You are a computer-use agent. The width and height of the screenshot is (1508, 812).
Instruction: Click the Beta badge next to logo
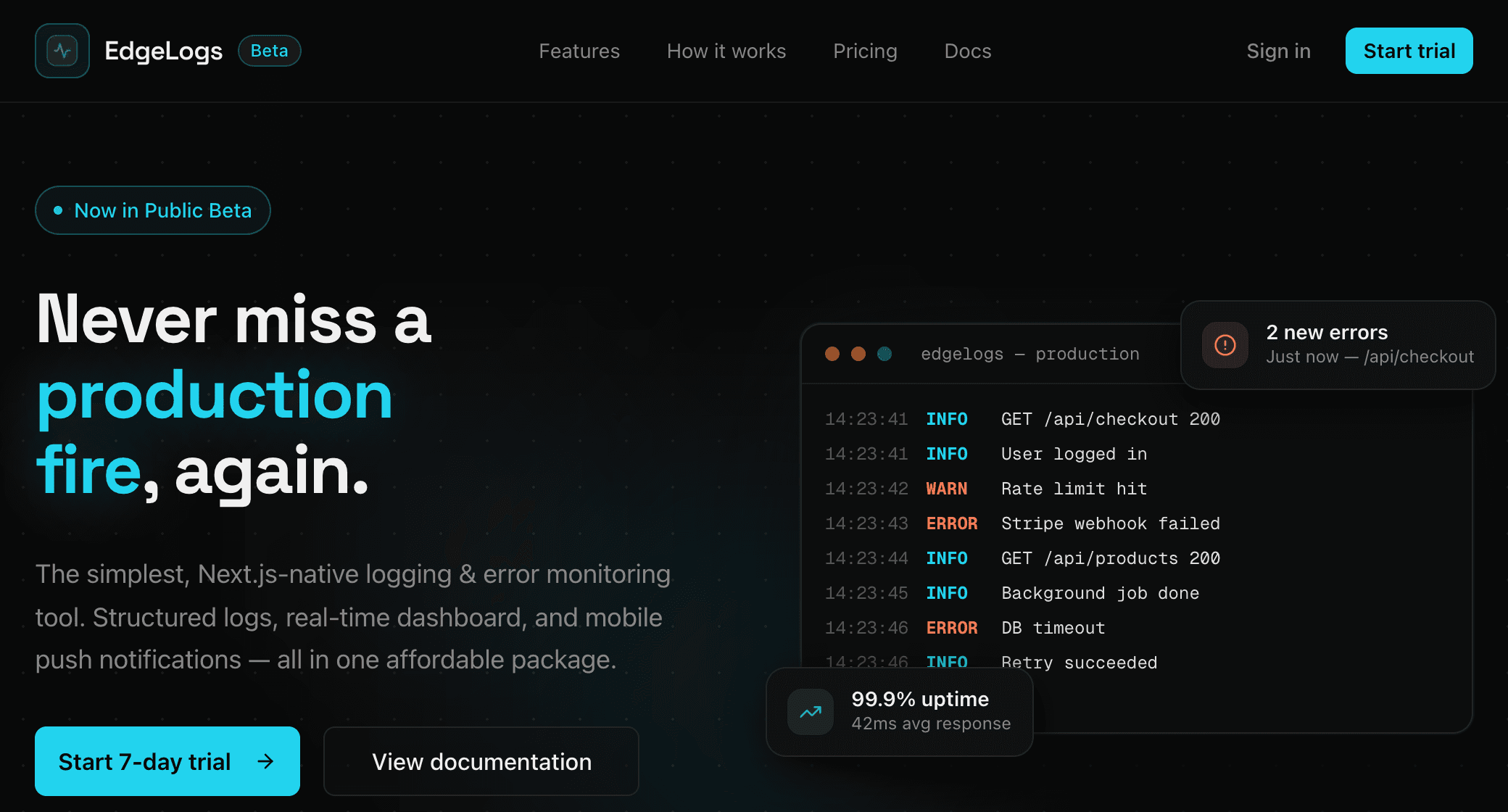pos(270,51)
